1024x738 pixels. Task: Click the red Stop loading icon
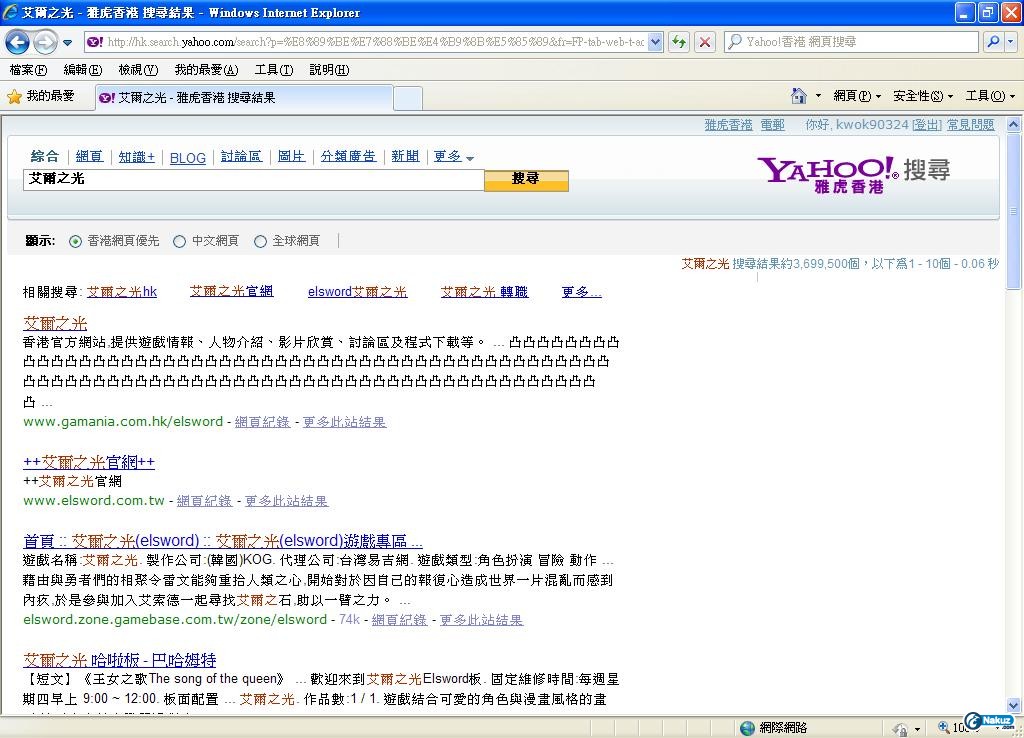[705, 42]
